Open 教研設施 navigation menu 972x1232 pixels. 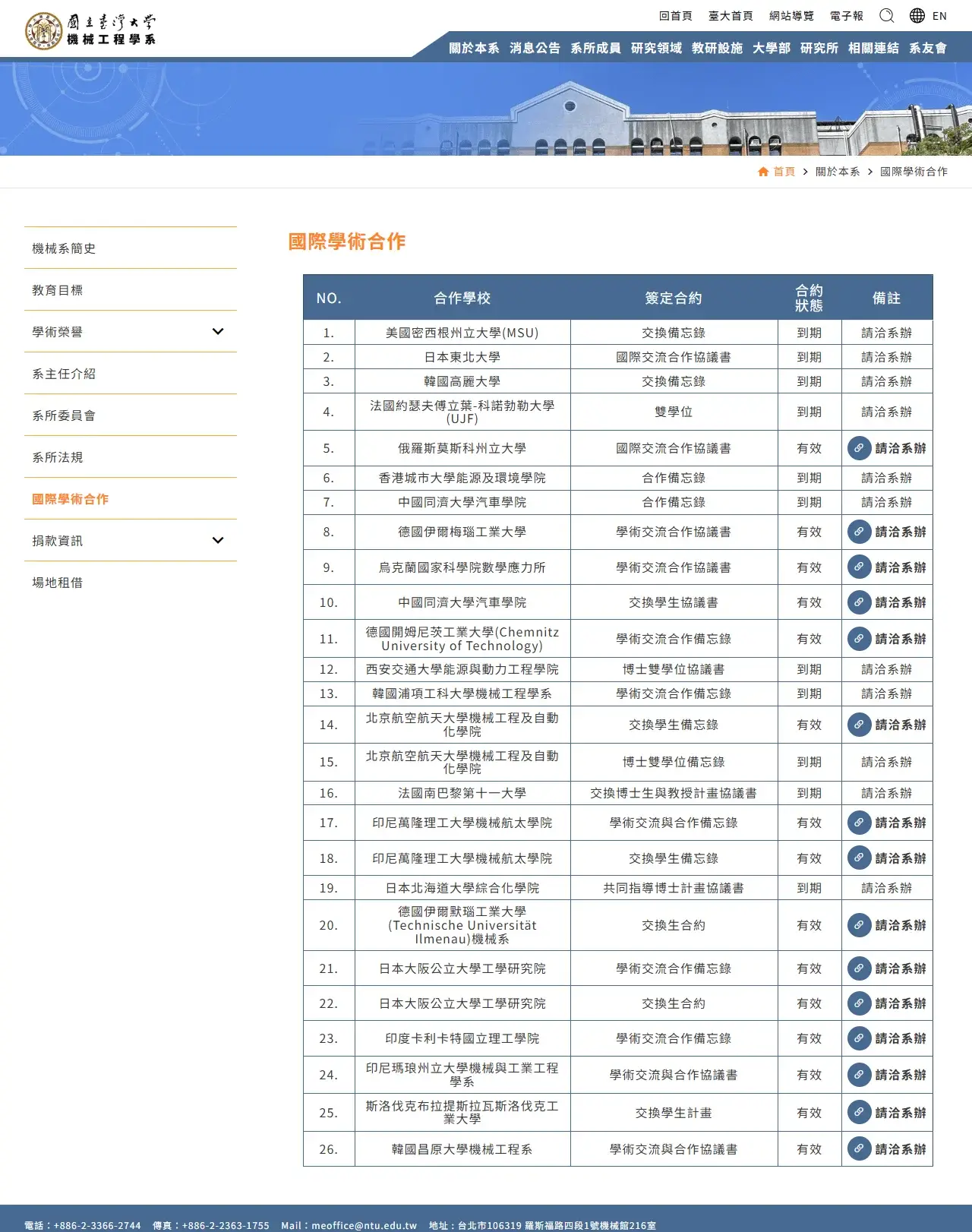click(717, 48)
